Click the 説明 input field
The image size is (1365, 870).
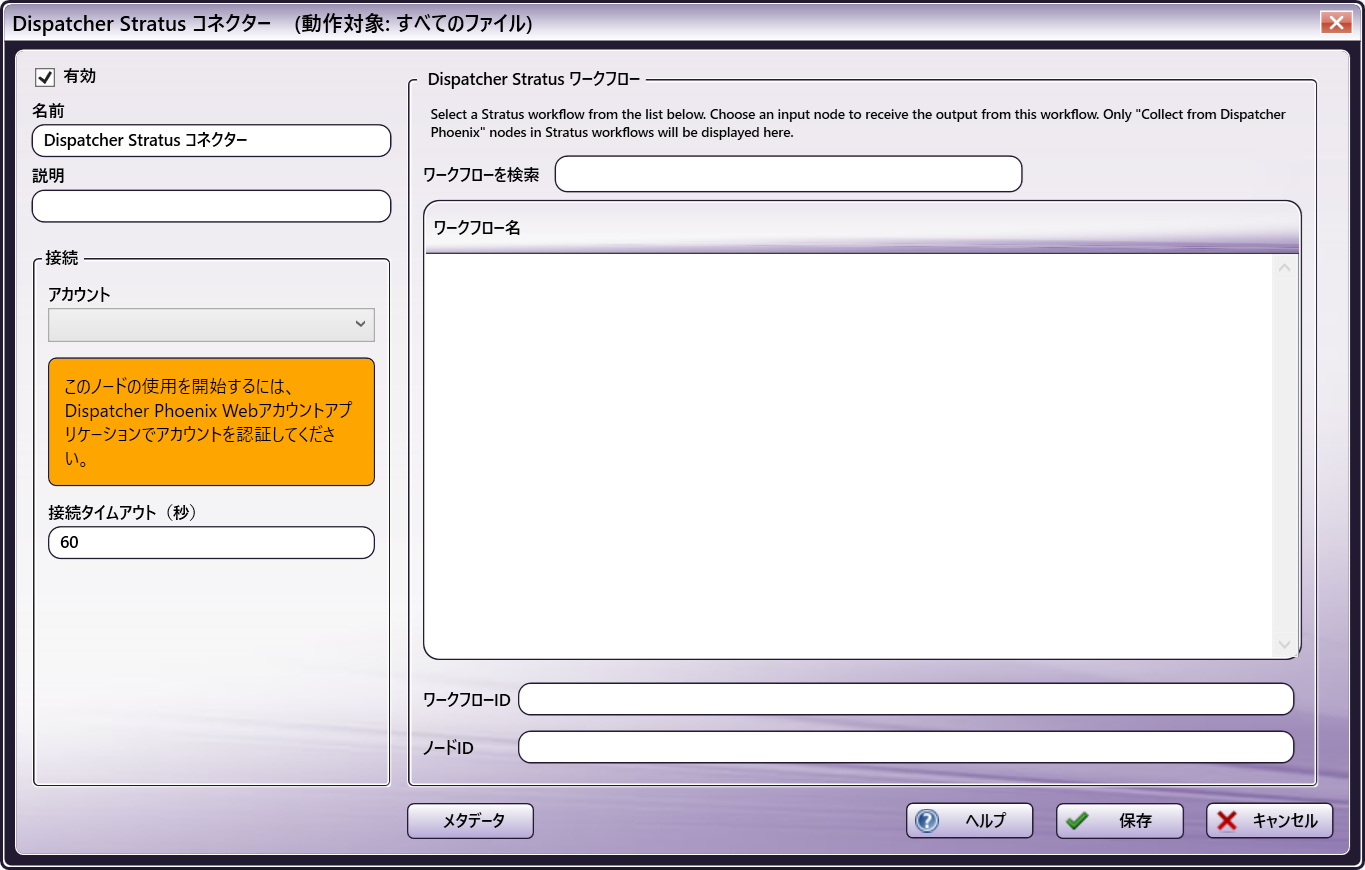[x=211, y=206]
